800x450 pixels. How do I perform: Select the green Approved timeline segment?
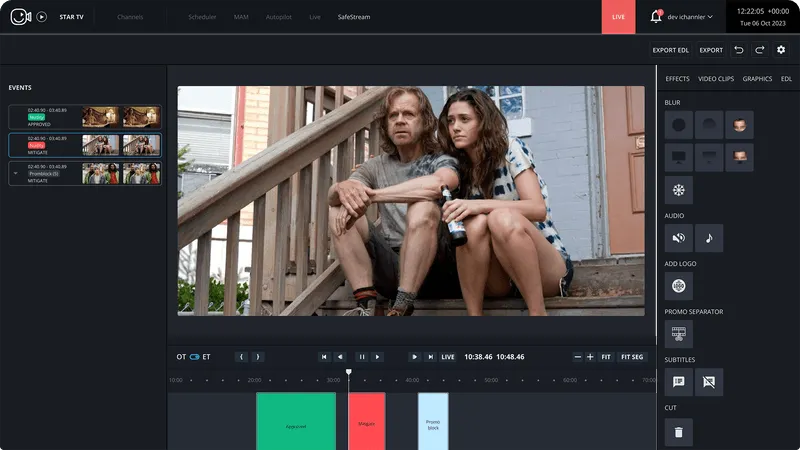[x=296, y=421]
